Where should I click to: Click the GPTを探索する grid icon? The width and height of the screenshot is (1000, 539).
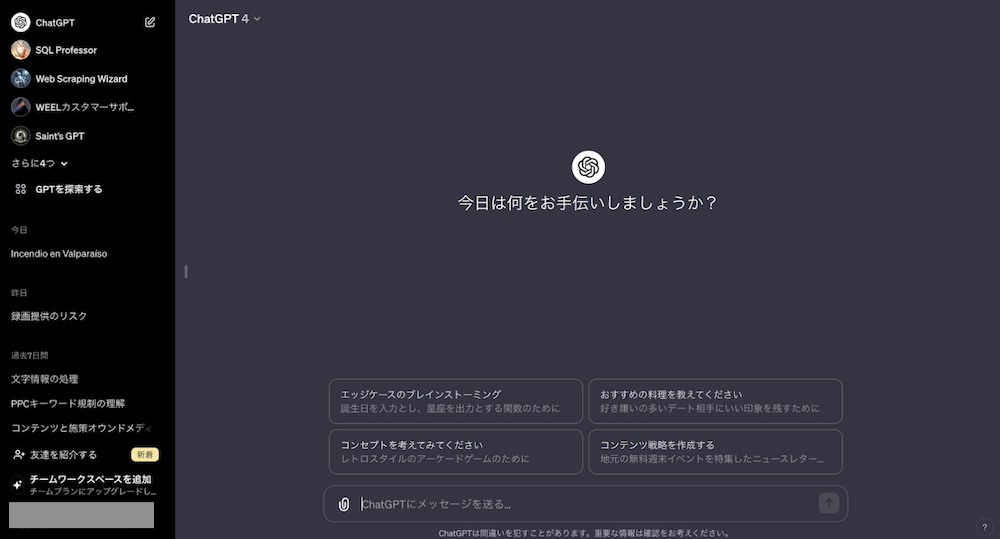[x=20, y=189]
